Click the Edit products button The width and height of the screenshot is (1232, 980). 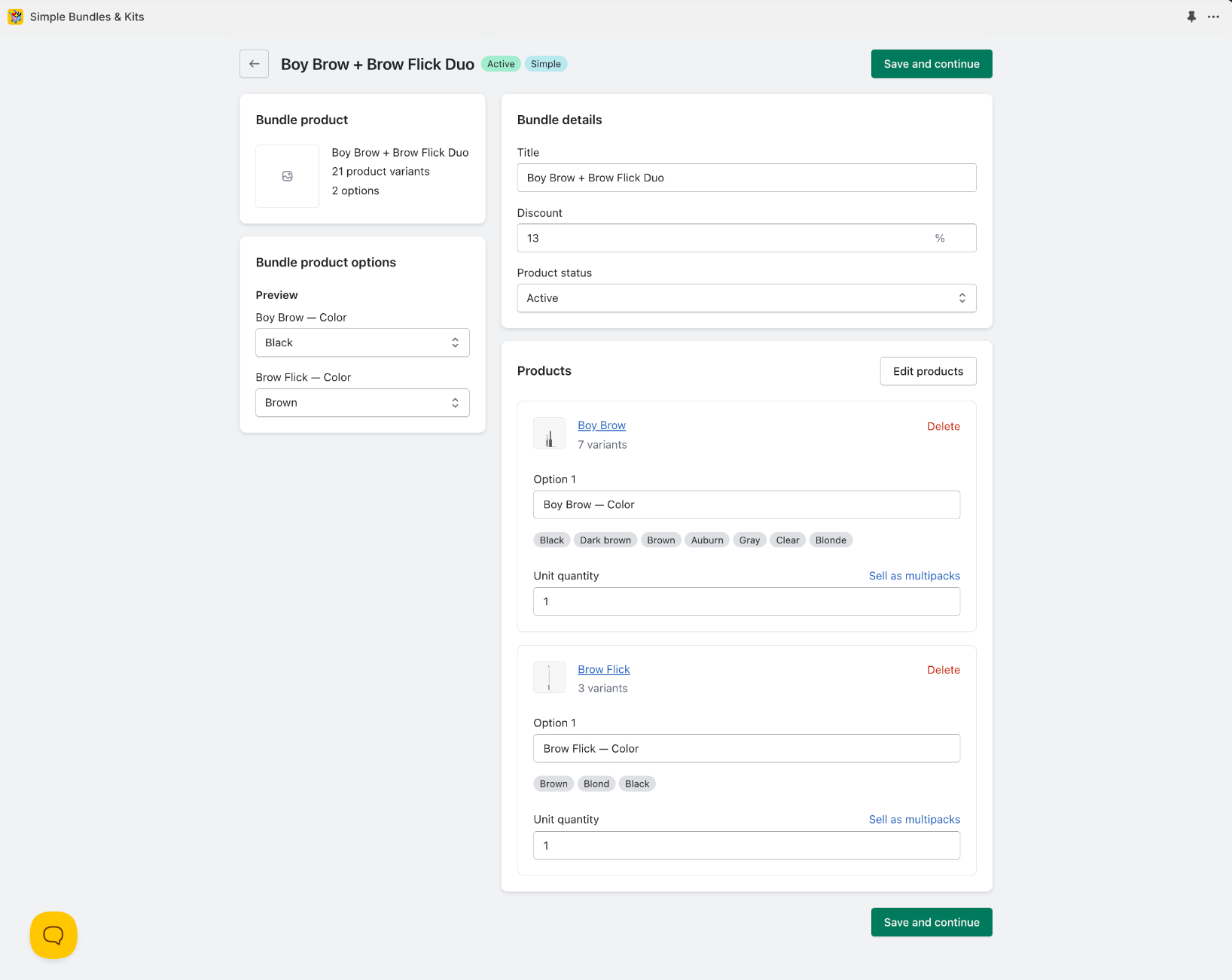928,371
